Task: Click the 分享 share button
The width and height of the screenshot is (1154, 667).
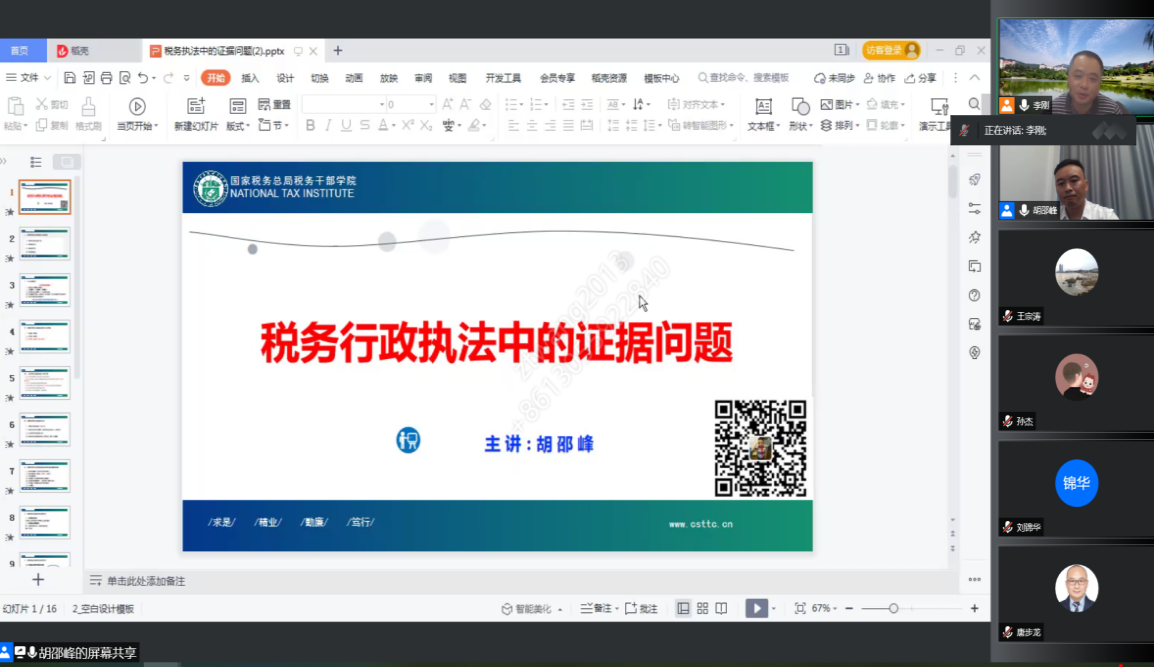Action: click(x=921, y=78)
